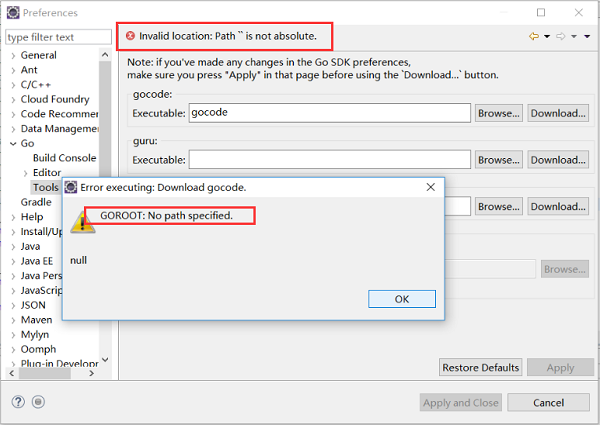Browse for gocode executable

click(x=499, y=113)
